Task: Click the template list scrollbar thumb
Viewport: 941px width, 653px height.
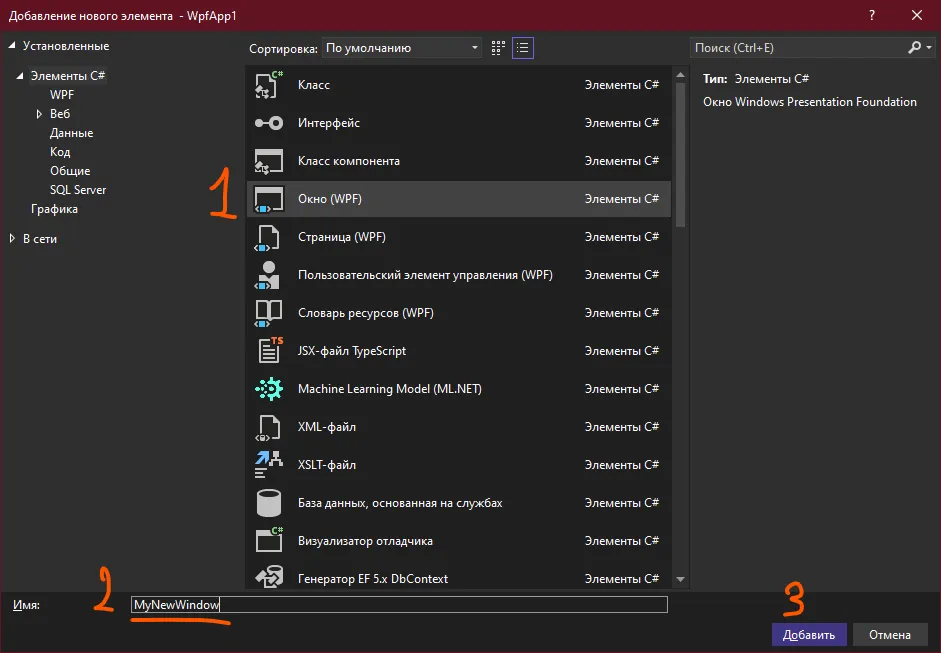Action: [x=680, y=155]
